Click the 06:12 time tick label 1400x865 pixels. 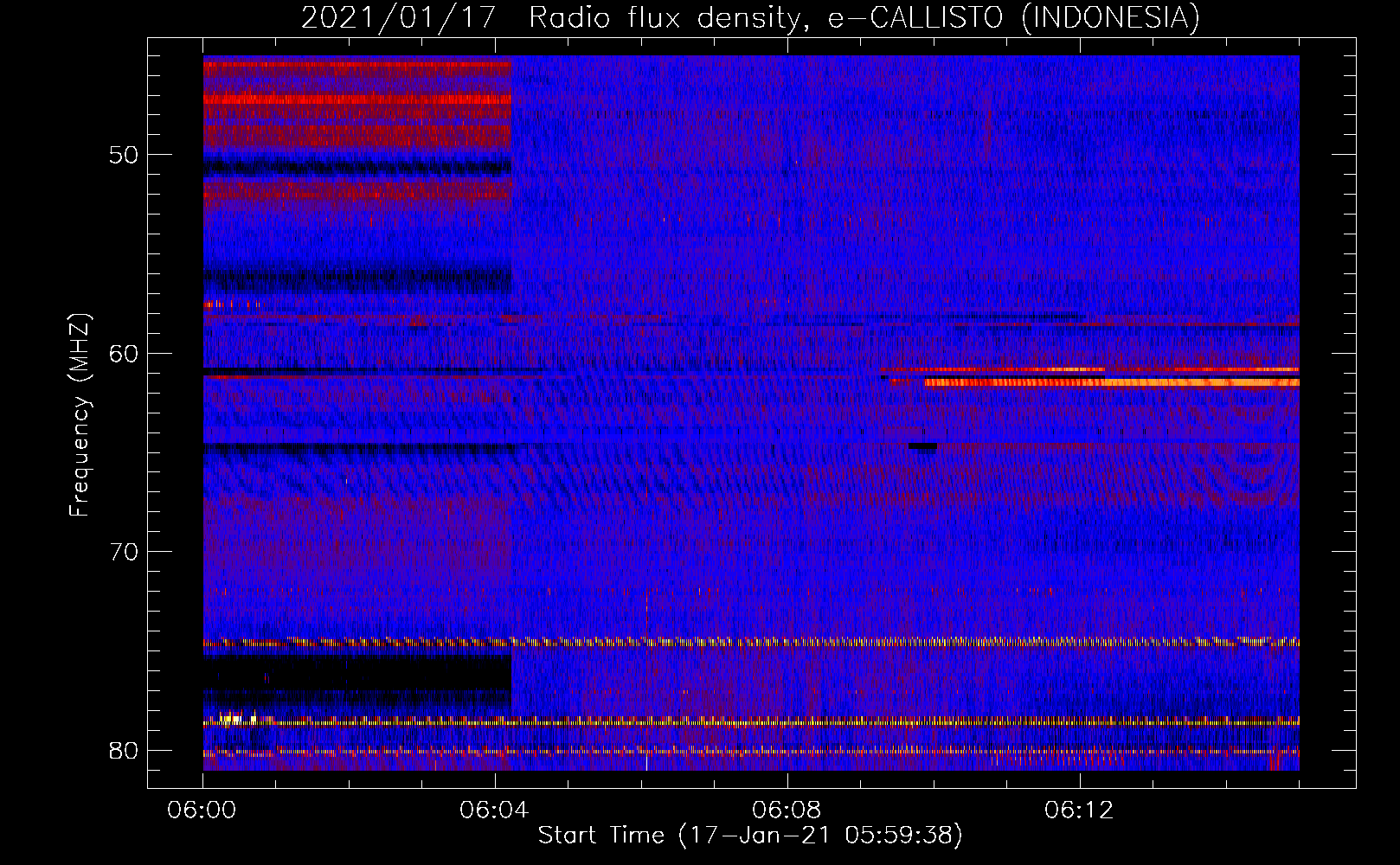[1080, 811]
